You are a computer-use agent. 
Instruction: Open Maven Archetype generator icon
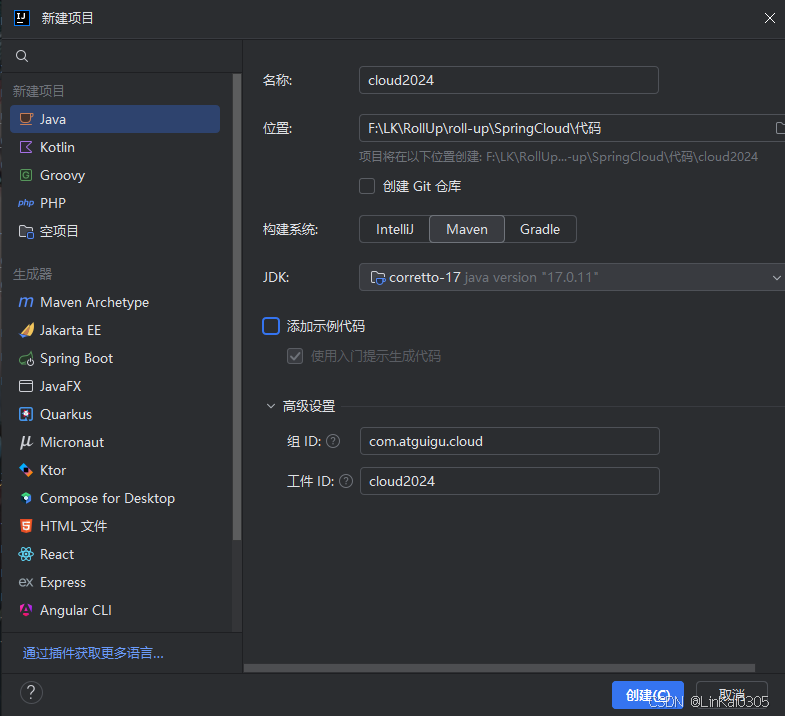[26, 302]
